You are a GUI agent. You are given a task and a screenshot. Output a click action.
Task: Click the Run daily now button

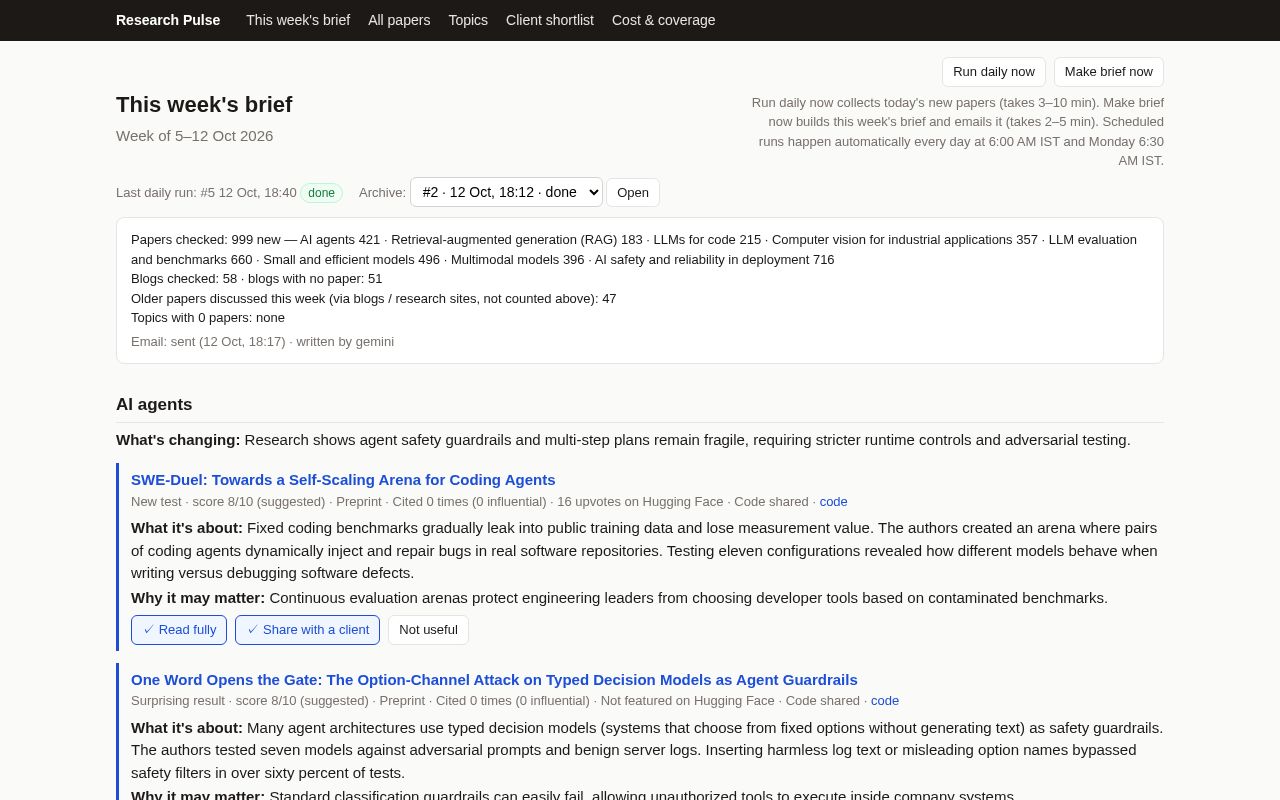tap(994, 72)
